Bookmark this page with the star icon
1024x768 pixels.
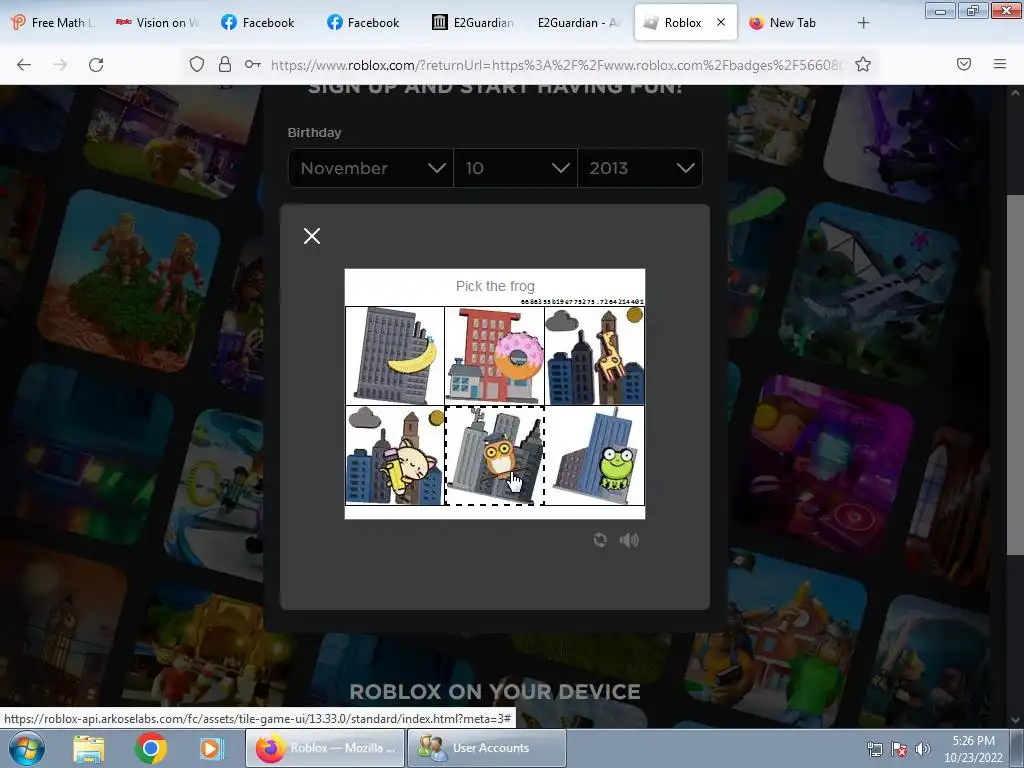pyautogui.click(x=863, y=64)
